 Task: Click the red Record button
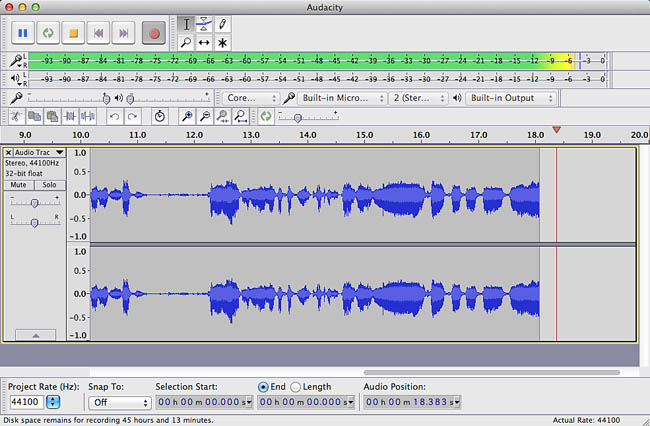click(154, 33)
